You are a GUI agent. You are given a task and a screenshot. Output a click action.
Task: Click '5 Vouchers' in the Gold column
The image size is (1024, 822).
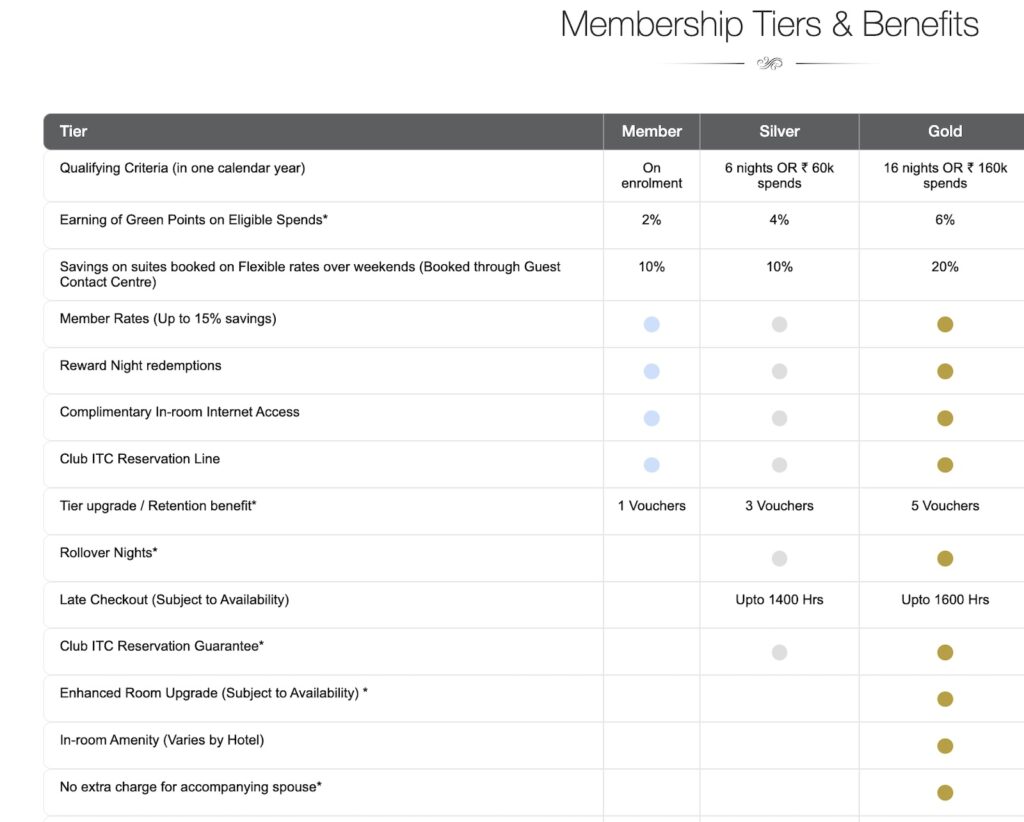click(x=945, y=506)
